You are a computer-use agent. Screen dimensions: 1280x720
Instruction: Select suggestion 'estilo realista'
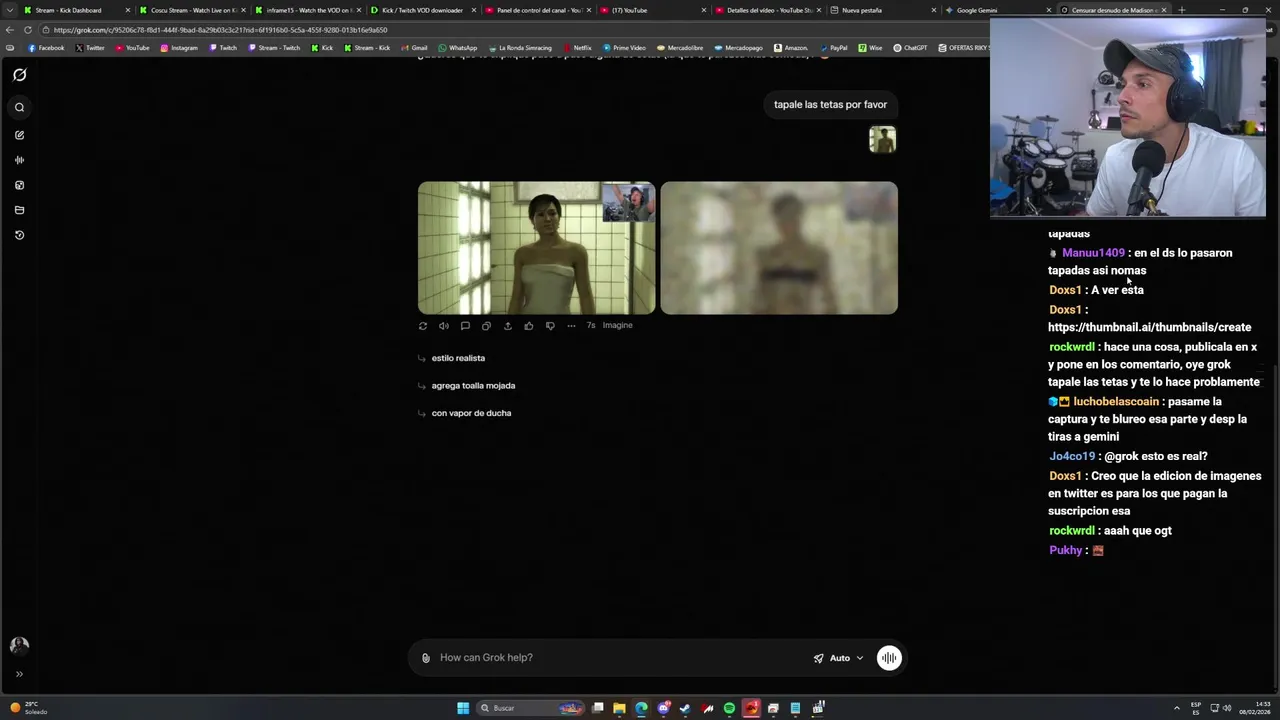pyautogui.click(x=458, y=358)
